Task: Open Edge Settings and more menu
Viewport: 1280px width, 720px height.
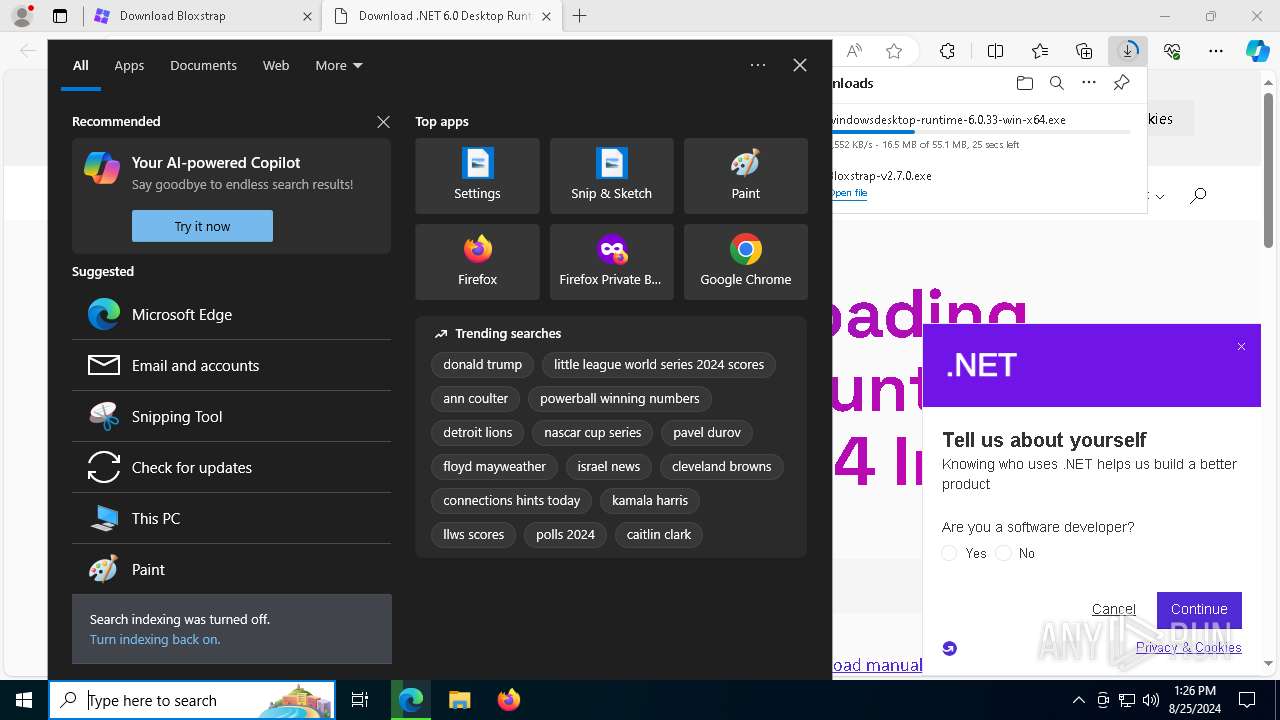Action: [x=1216, y=51]
